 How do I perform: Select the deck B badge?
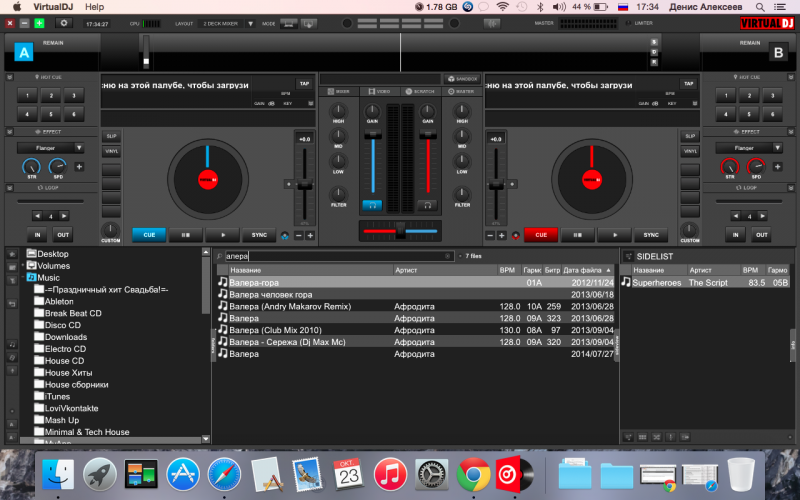click(x=778, y=52)
